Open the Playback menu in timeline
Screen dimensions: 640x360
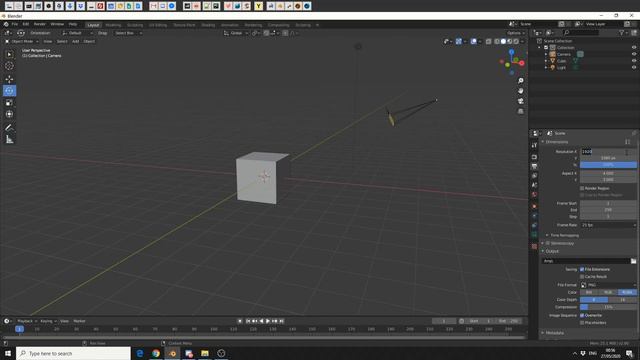pos(26,321)
